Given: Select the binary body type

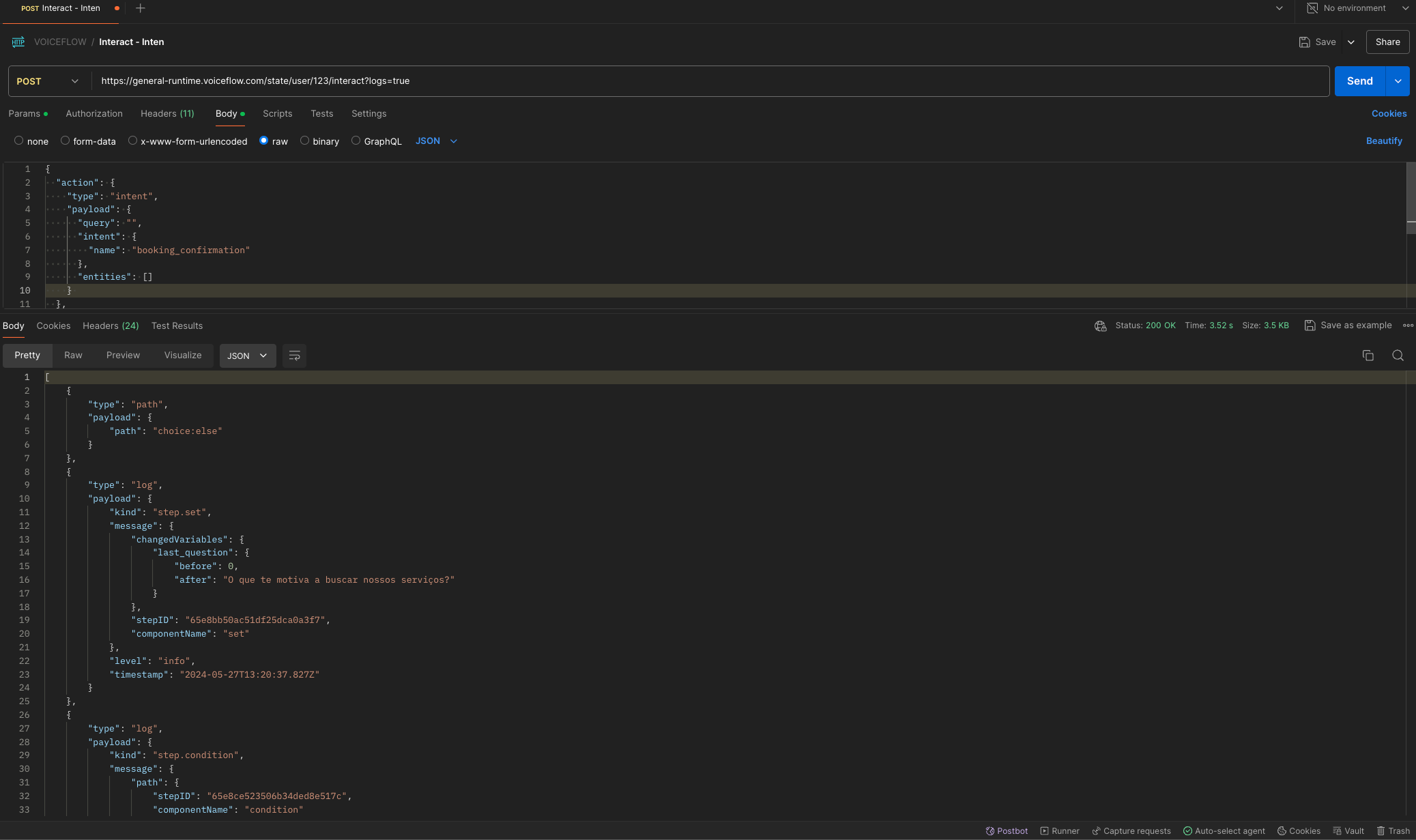Looking at the screenshot, I should coord(304,141).
